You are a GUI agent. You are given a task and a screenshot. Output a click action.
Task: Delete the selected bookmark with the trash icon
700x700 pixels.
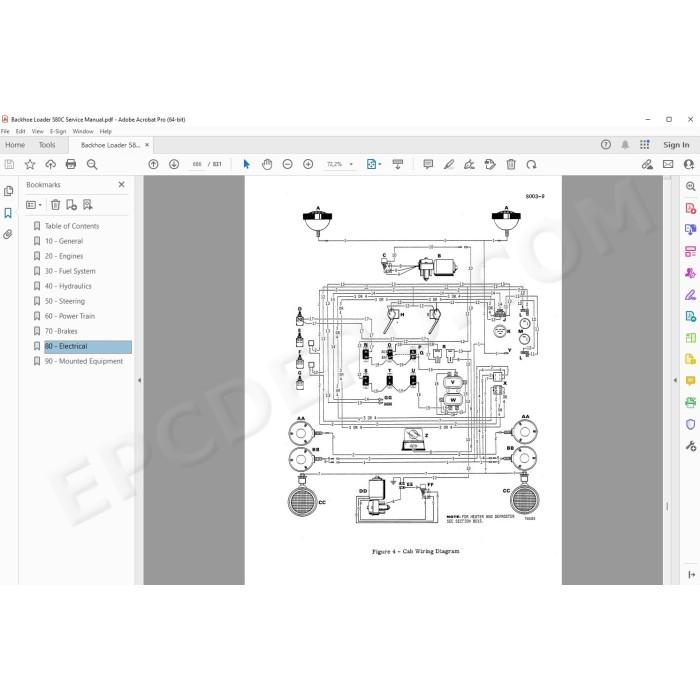pyautogui.click(x=55, y=205)
